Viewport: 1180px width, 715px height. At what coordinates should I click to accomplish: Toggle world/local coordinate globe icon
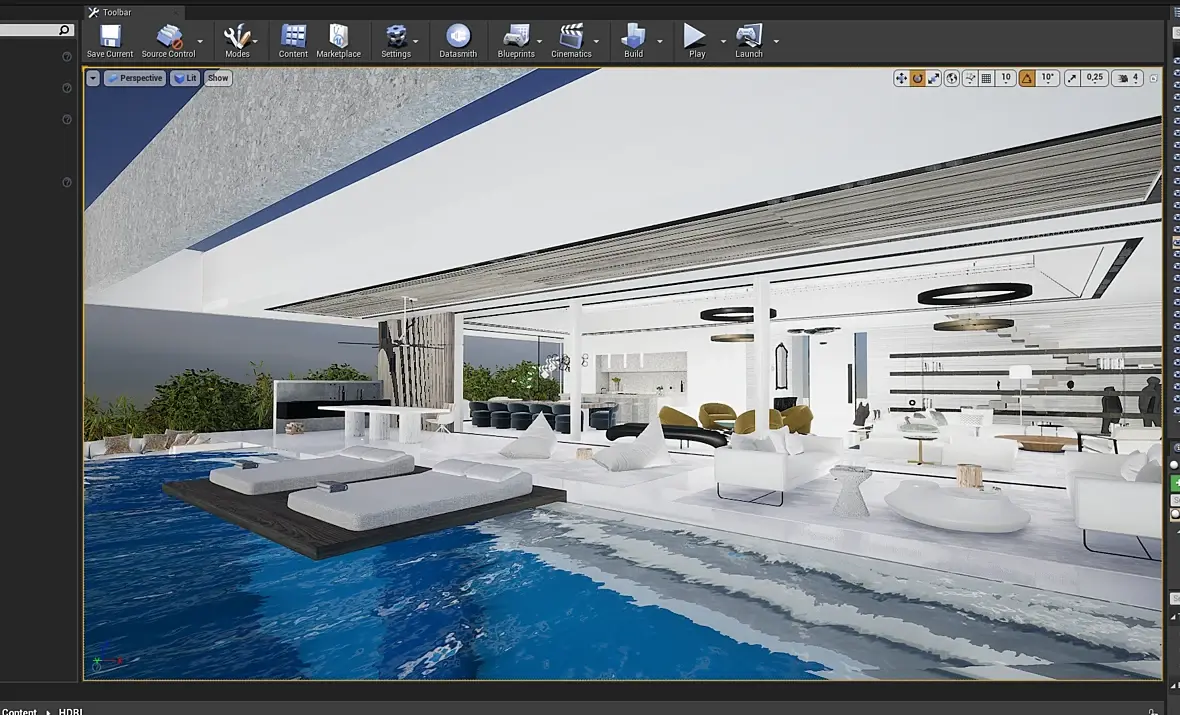click(952, 78)
